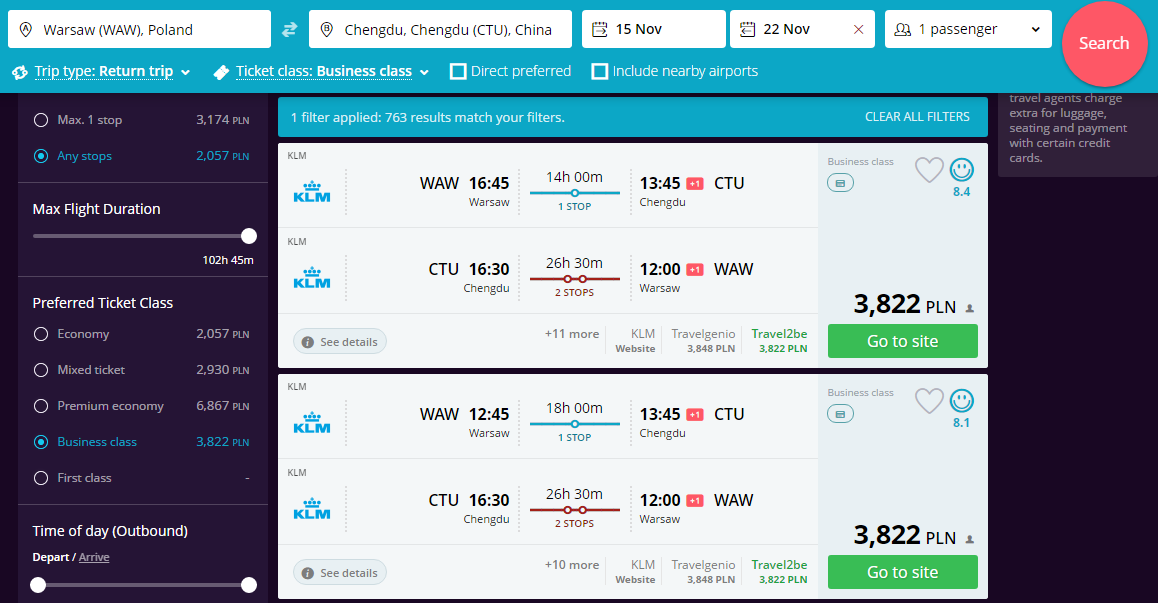1158x603 pixels.
Task: Clear the 22 Nov return date
Action: coord(858,30)
